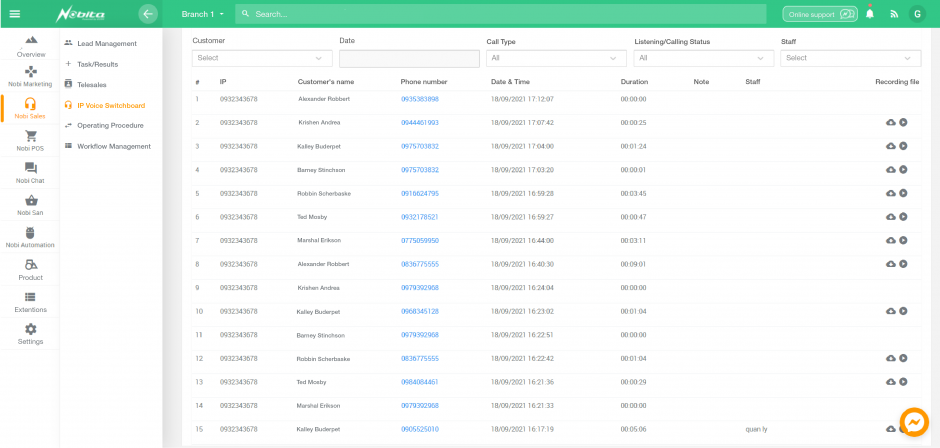Go to Product section

pos(31,270)
